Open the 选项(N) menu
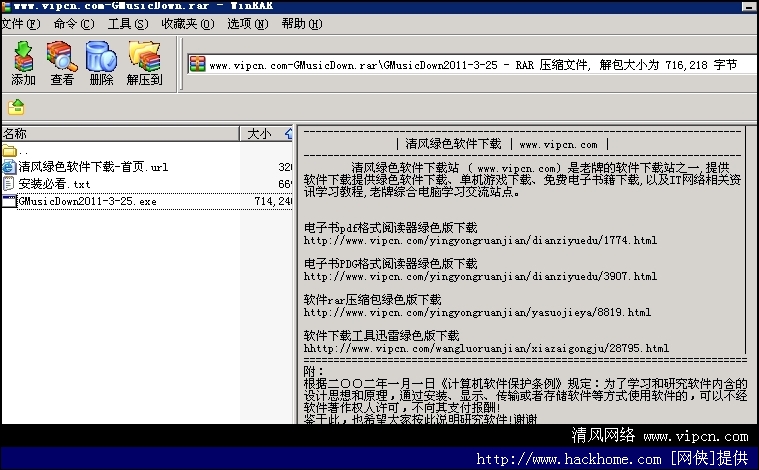Viewport: 759px width, 470px height. point(248,24)
